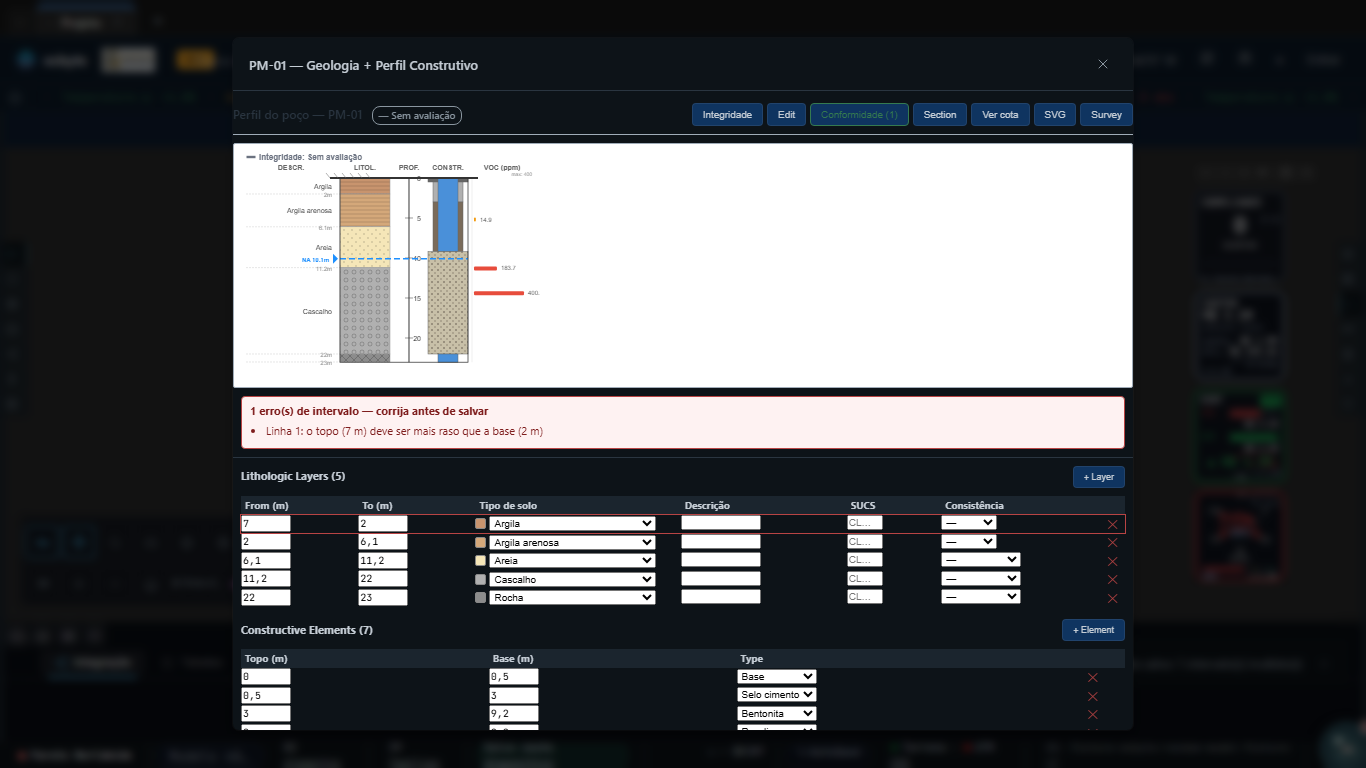Export profile via SVG button
This screenshot has height=768, width=1366.
tap(1055, 115)
